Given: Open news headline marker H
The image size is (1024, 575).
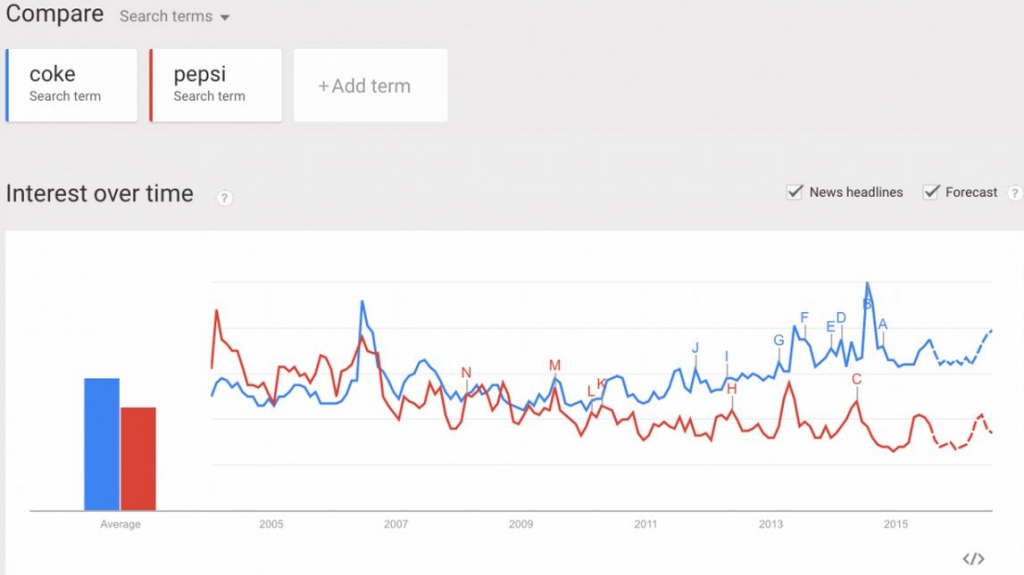Looking at the screenshot, I should click(731, 389).
